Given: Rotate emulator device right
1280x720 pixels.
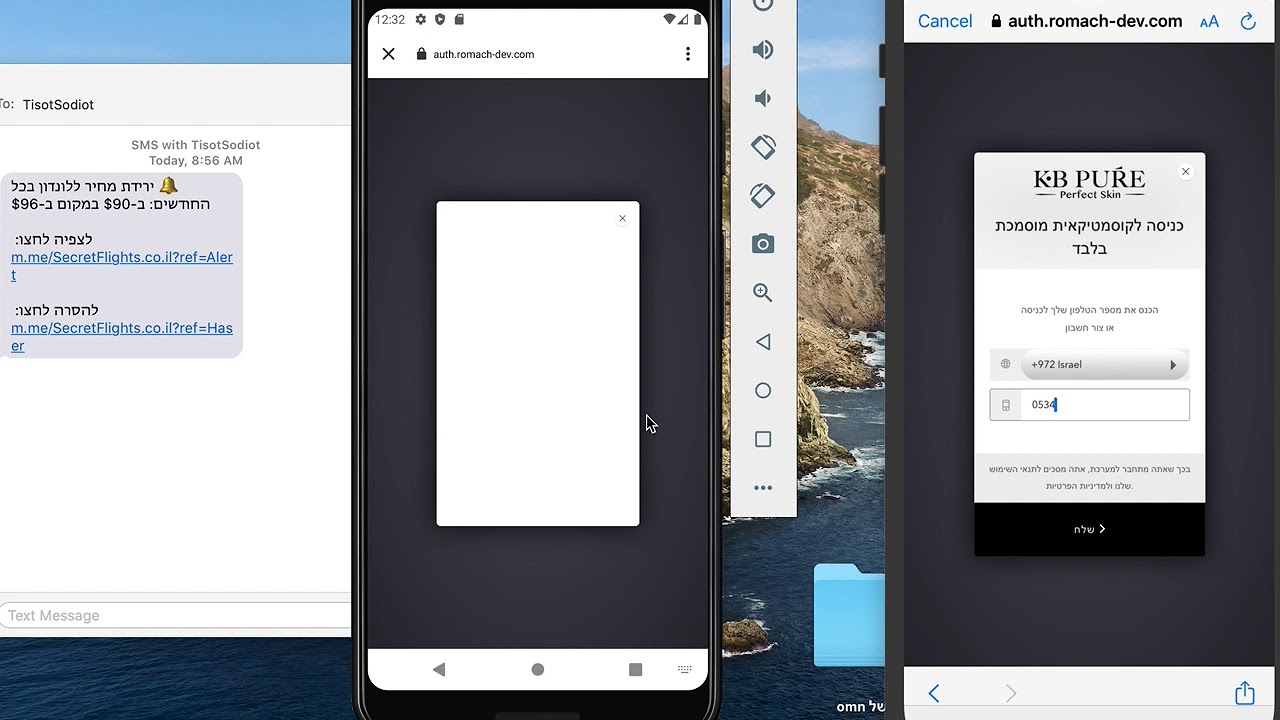Looking at the screenshot, I should click(763, 196).
